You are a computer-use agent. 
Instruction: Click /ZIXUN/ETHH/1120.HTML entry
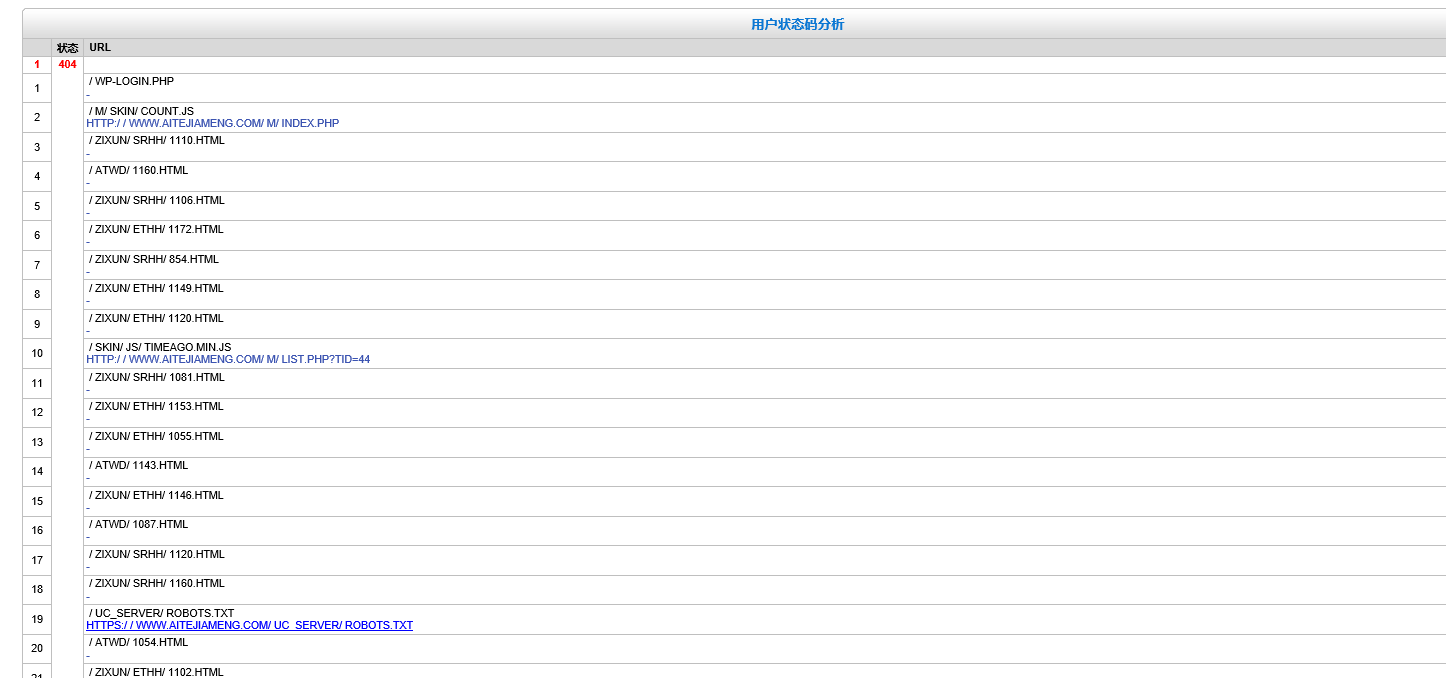156,318
